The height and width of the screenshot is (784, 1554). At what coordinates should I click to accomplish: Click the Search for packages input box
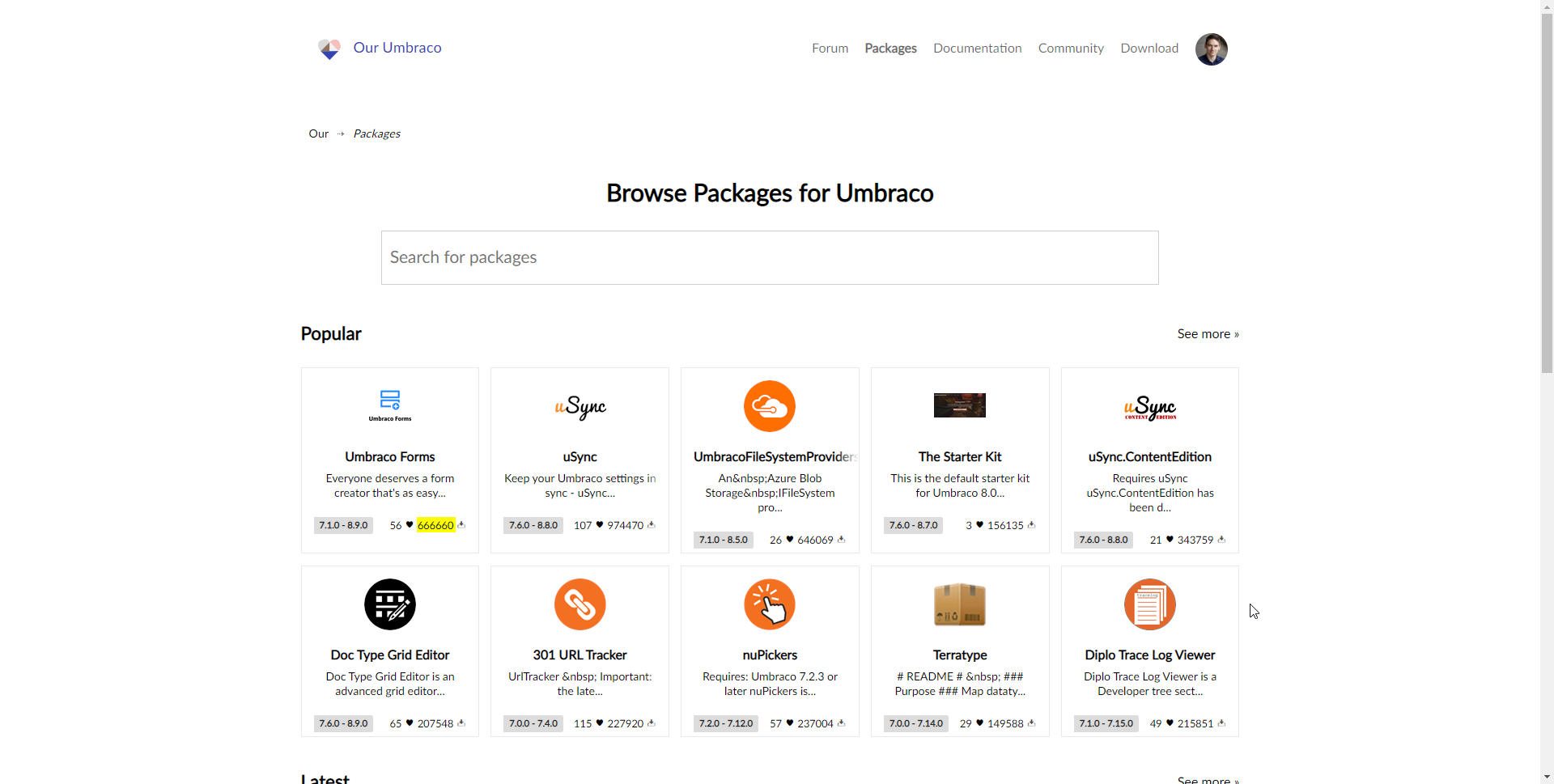click(769, 257)
